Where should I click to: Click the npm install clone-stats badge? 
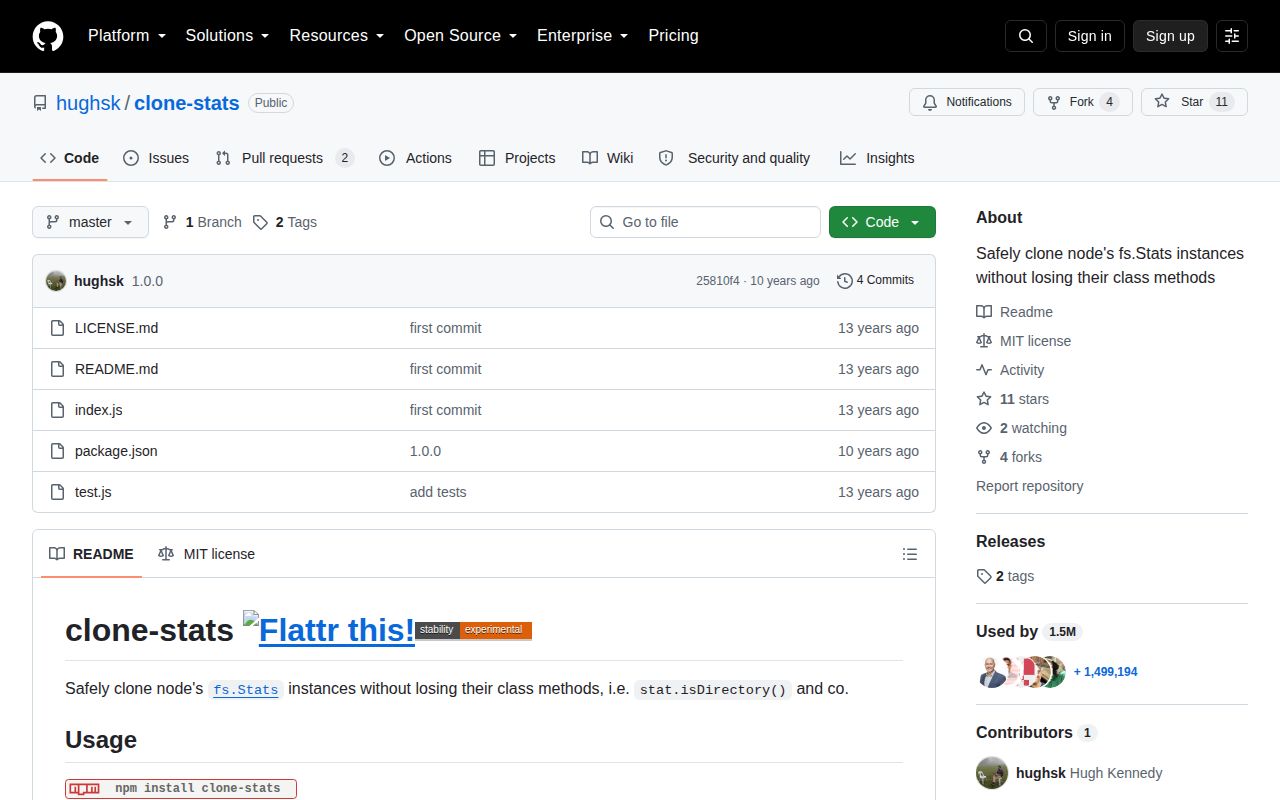(181, 788)
